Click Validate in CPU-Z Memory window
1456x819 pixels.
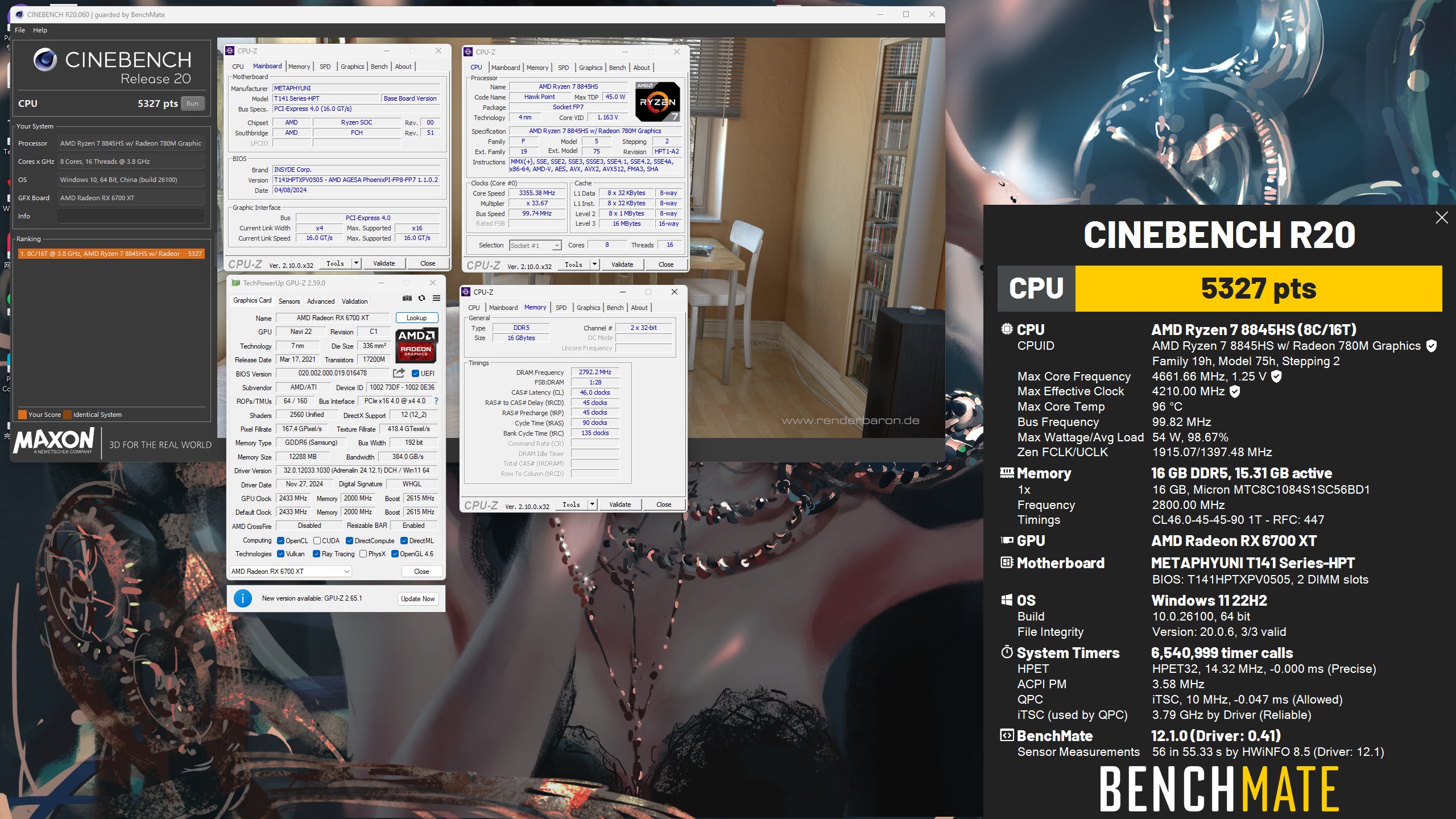click(620, 504)
